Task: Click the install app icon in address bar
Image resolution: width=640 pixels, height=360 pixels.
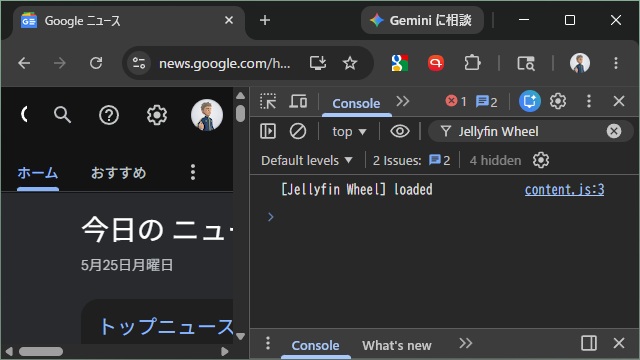Action: coord(318,63)
